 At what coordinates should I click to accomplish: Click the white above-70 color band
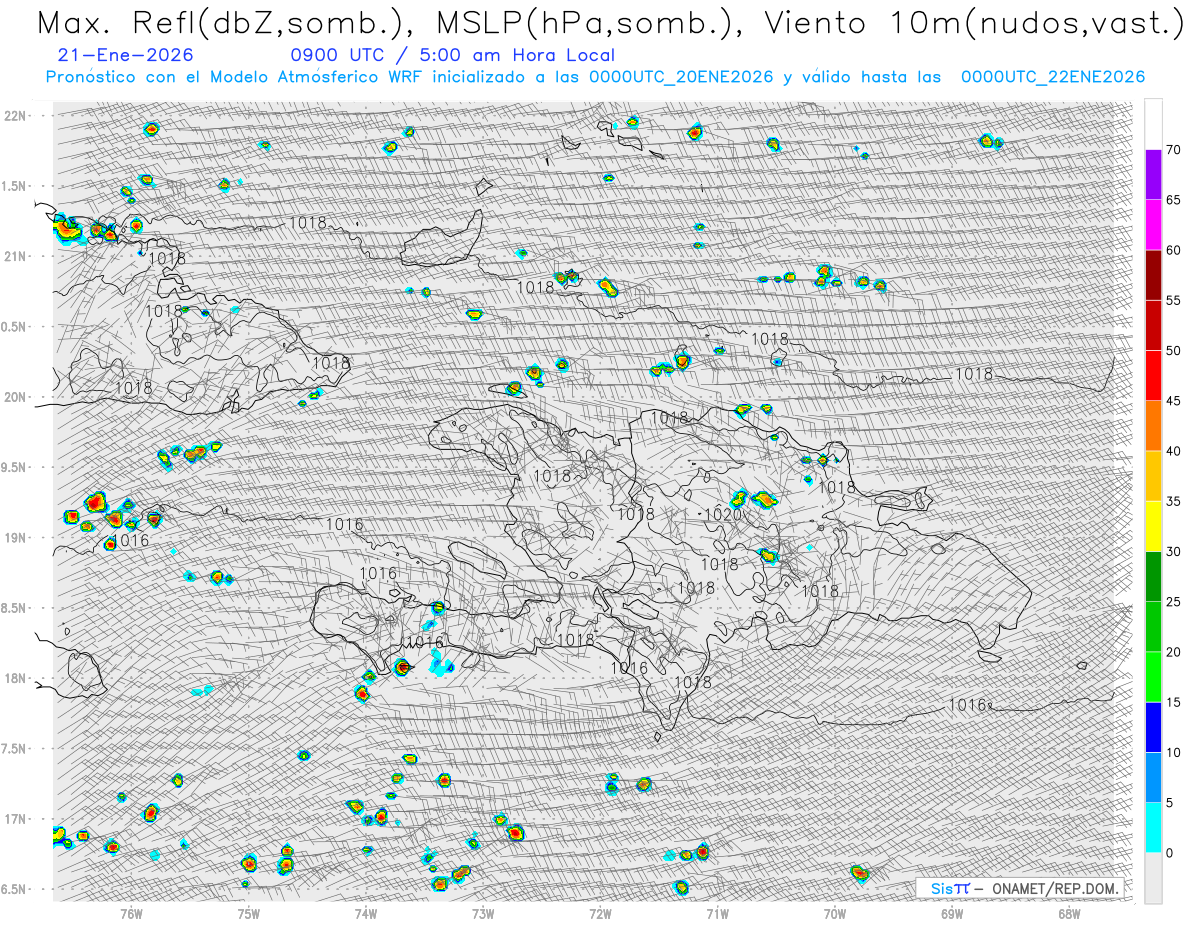pos(1153,124)
